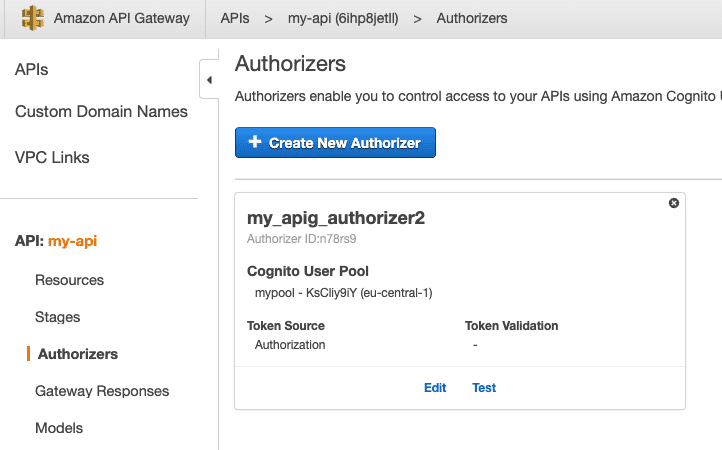Open VPC Links in the sidebar
This screenshot has height=450, width=722.
pos(52,158)
